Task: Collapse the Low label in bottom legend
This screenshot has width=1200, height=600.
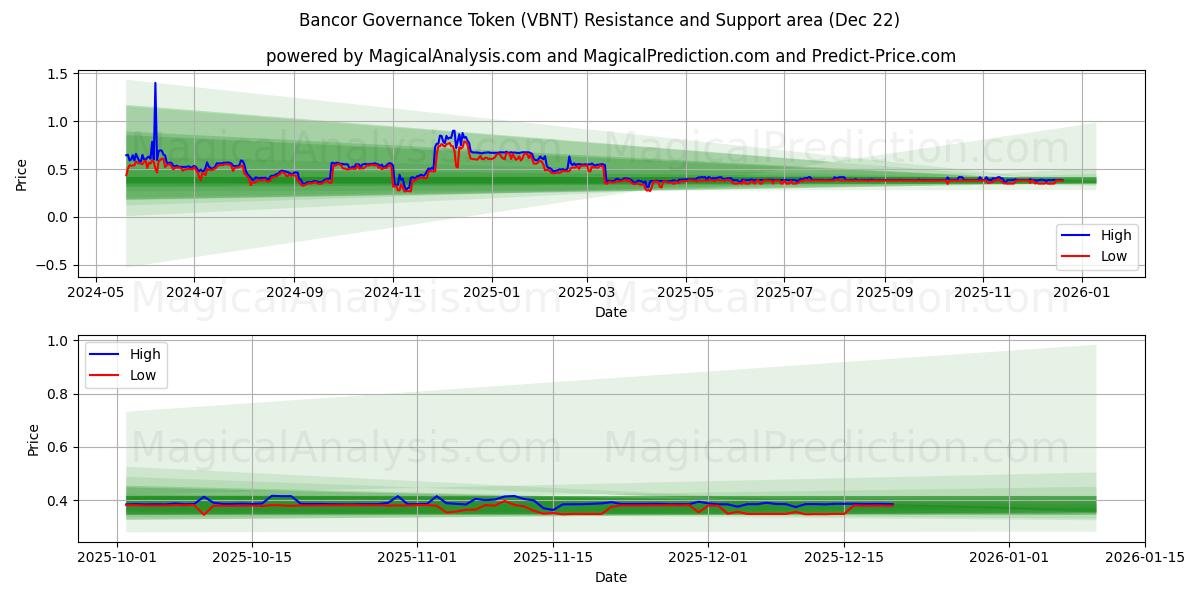Action: tap(143, 374)
